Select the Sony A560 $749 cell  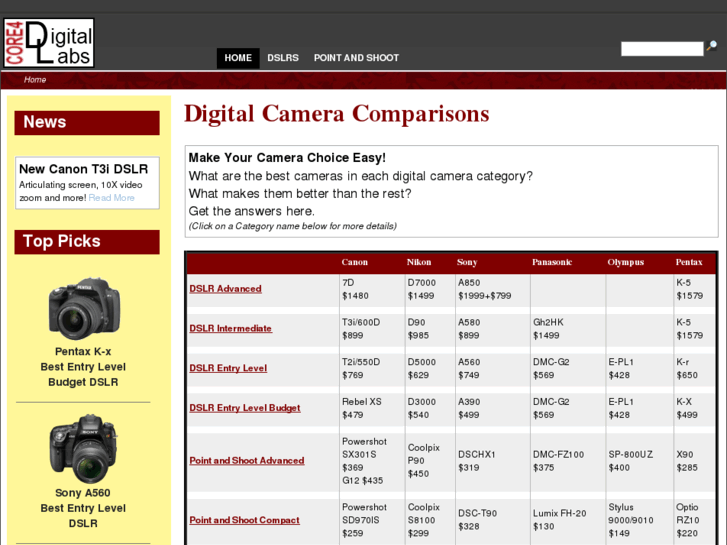coord(493,369)
